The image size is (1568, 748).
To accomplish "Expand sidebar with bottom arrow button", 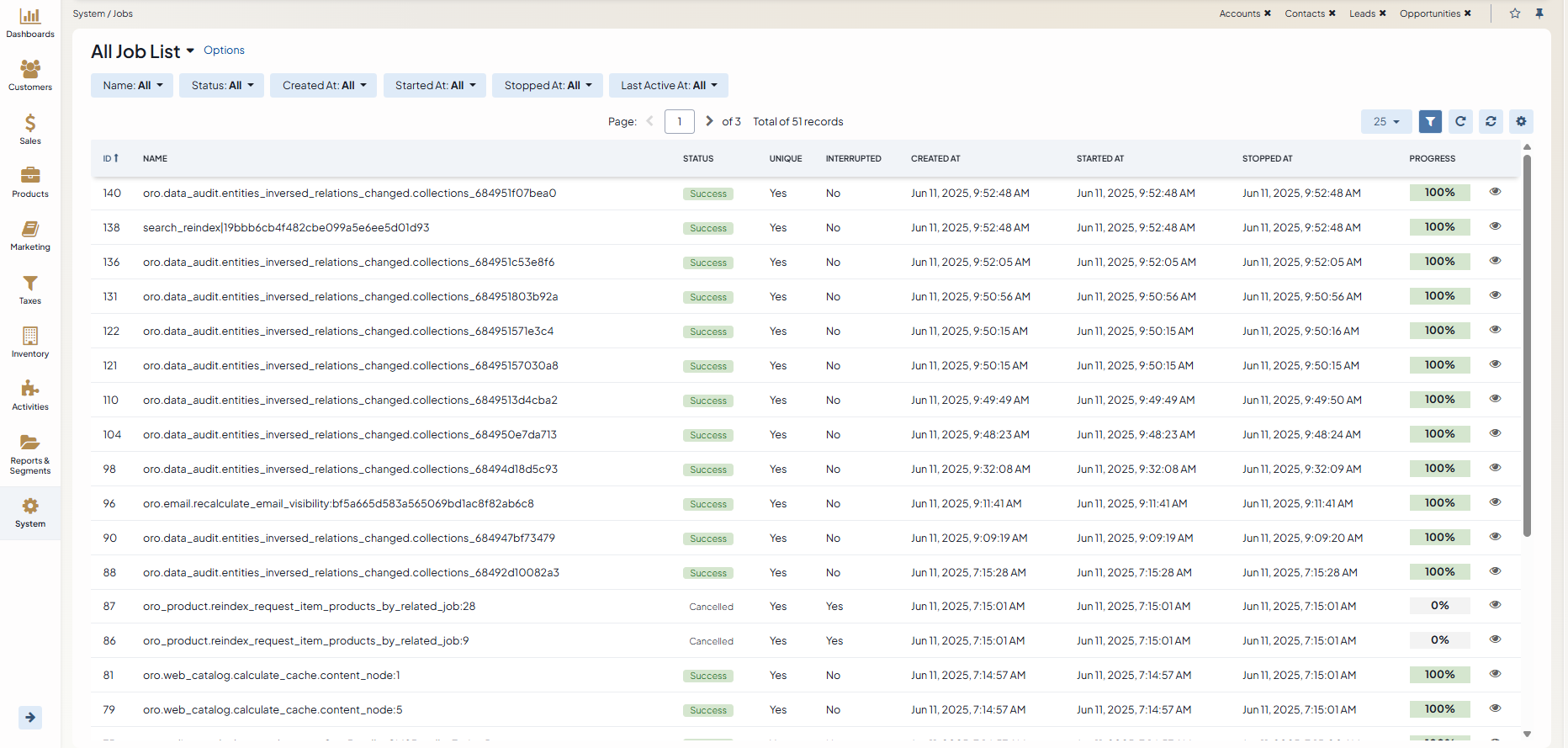I will pyautogui.click(x=30, y=718).
